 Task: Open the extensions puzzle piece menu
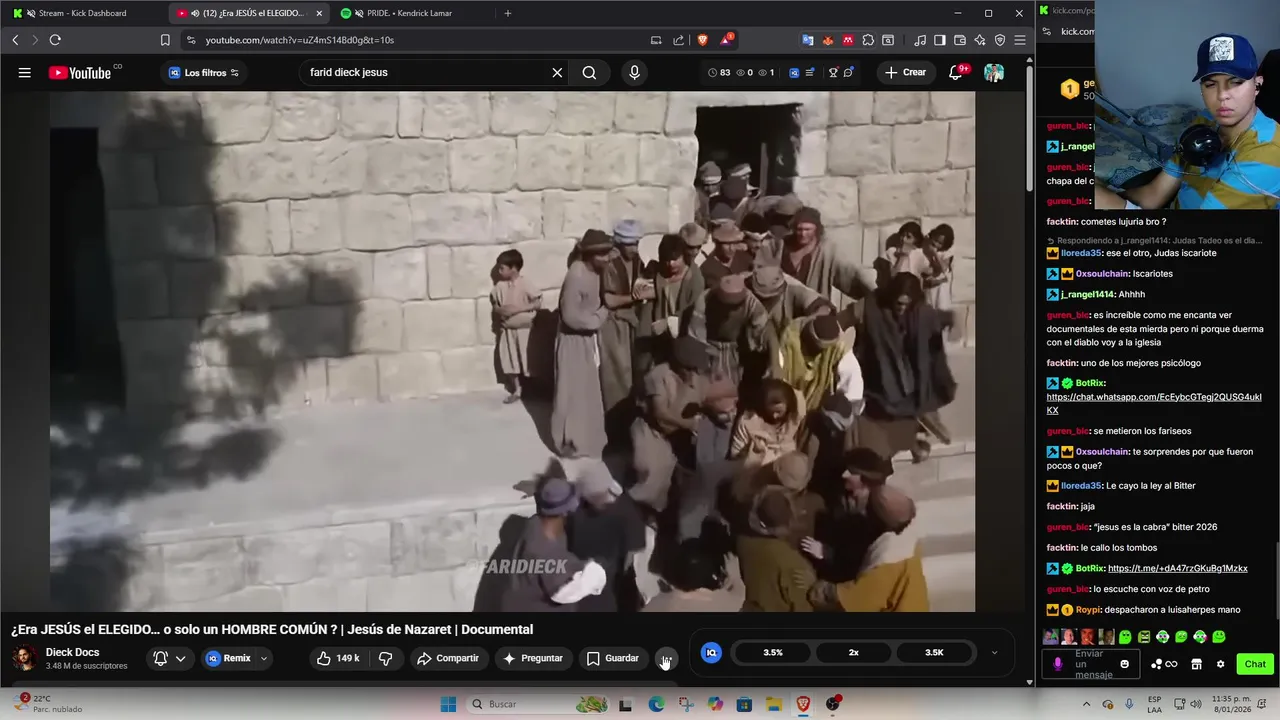pyautogui.click(x=868, y=40)
